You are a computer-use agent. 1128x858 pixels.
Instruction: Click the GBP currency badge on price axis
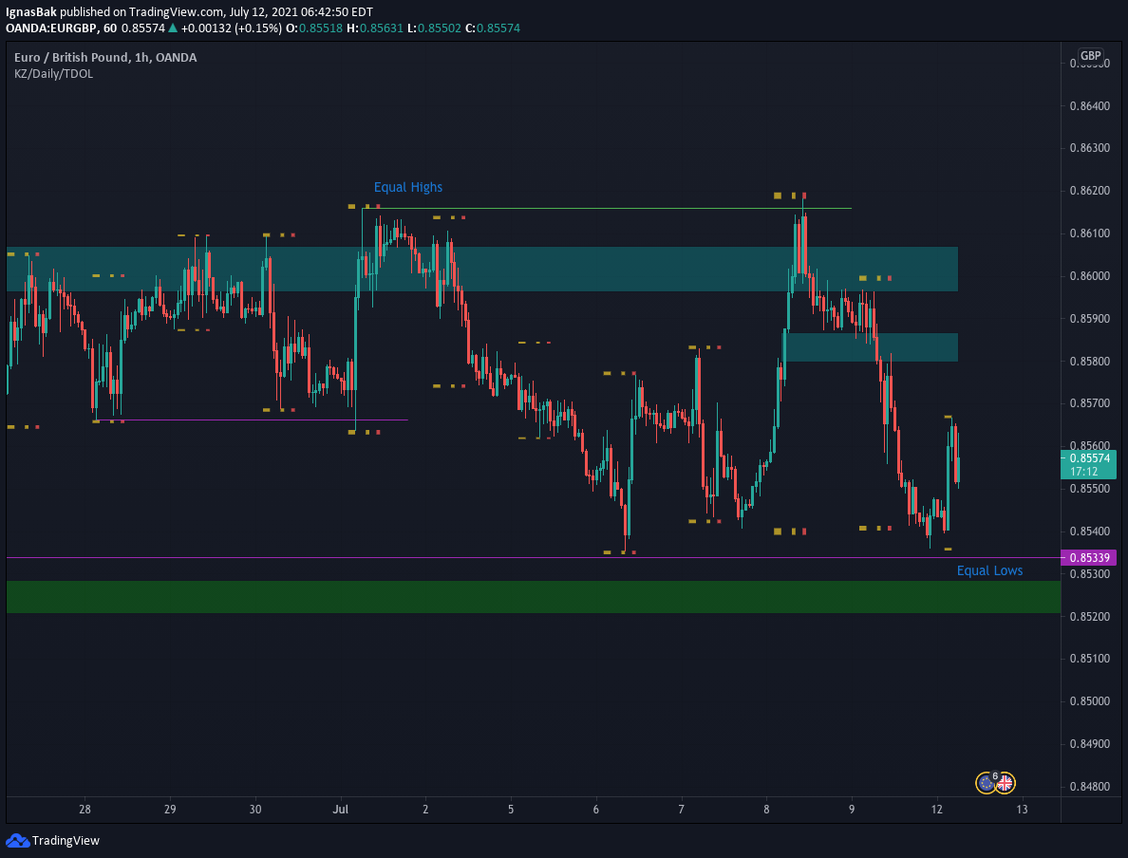pos(1091,55)
